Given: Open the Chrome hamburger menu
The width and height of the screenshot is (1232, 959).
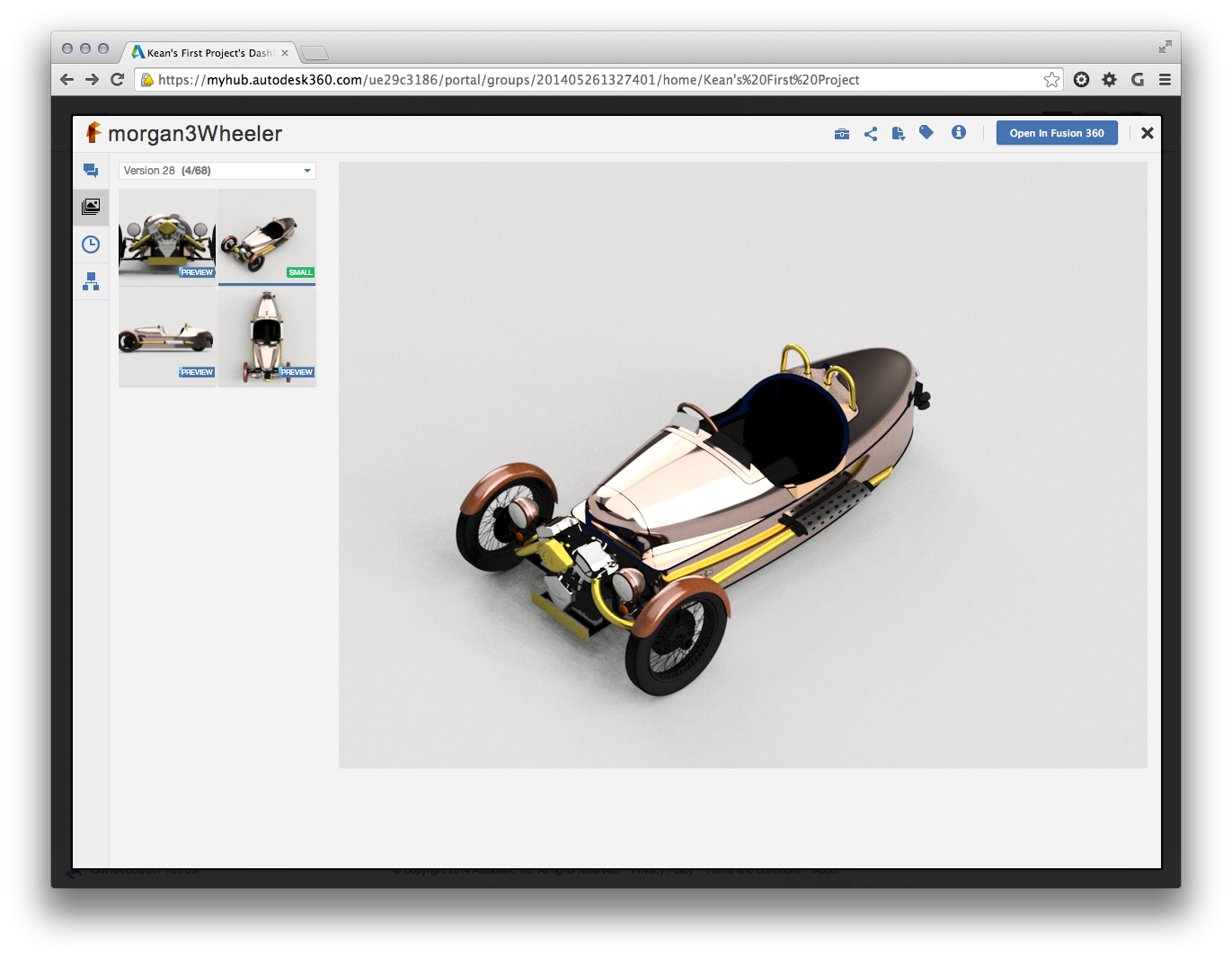Looking at the screenshot, I should (x=1165, y=80).
